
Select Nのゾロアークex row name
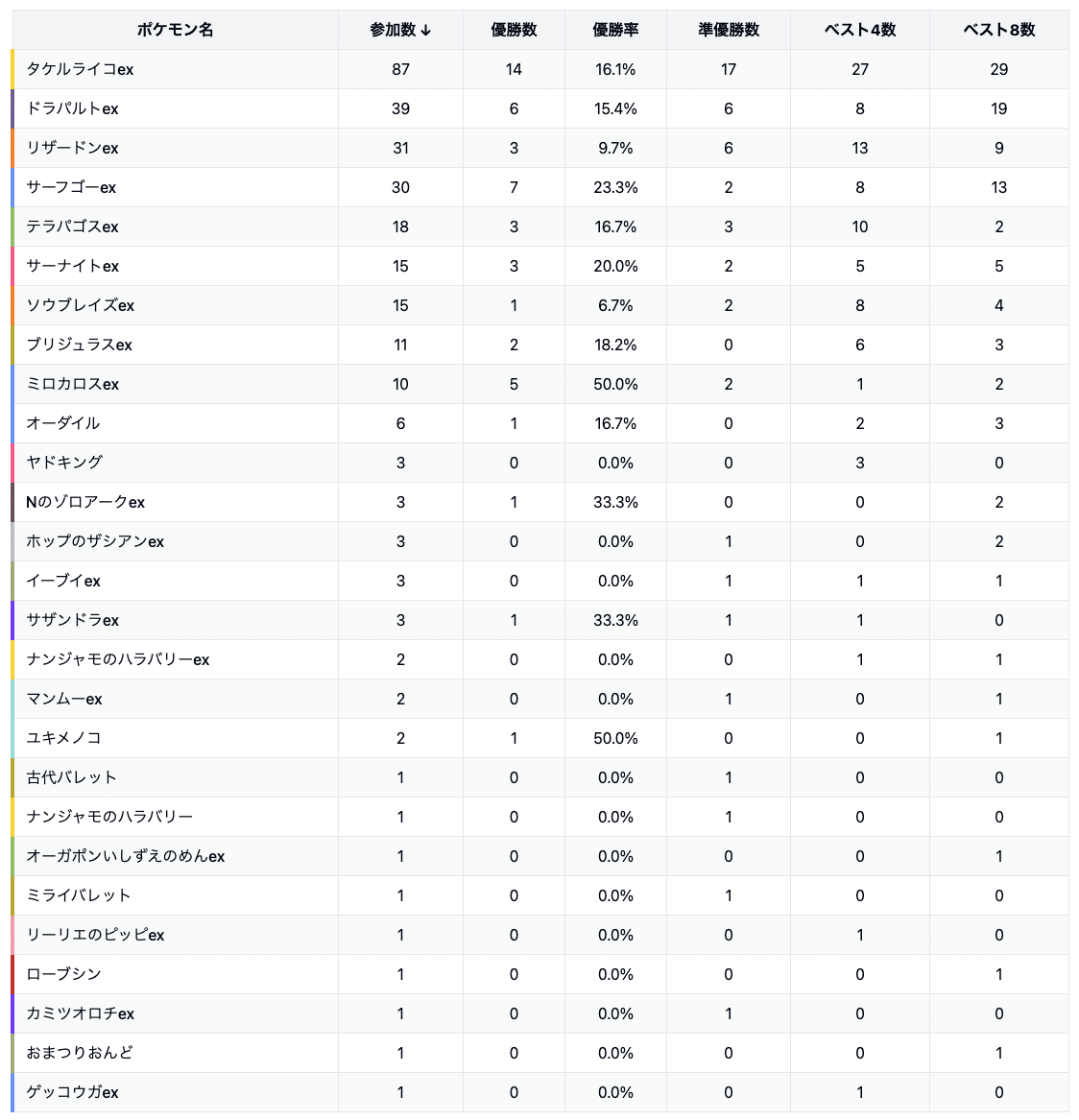click(85, 502)
